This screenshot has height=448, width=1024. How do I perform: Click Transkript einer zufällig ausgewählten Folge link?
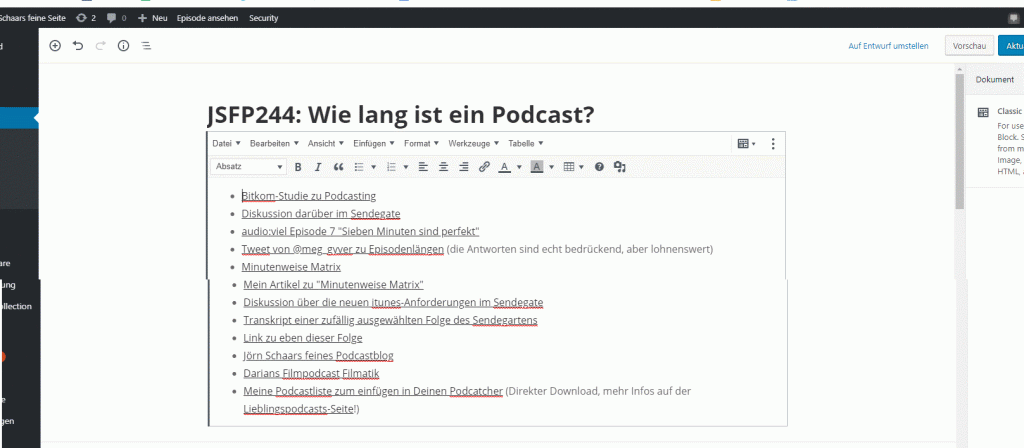pyautogui.click(x=391, y=321)
